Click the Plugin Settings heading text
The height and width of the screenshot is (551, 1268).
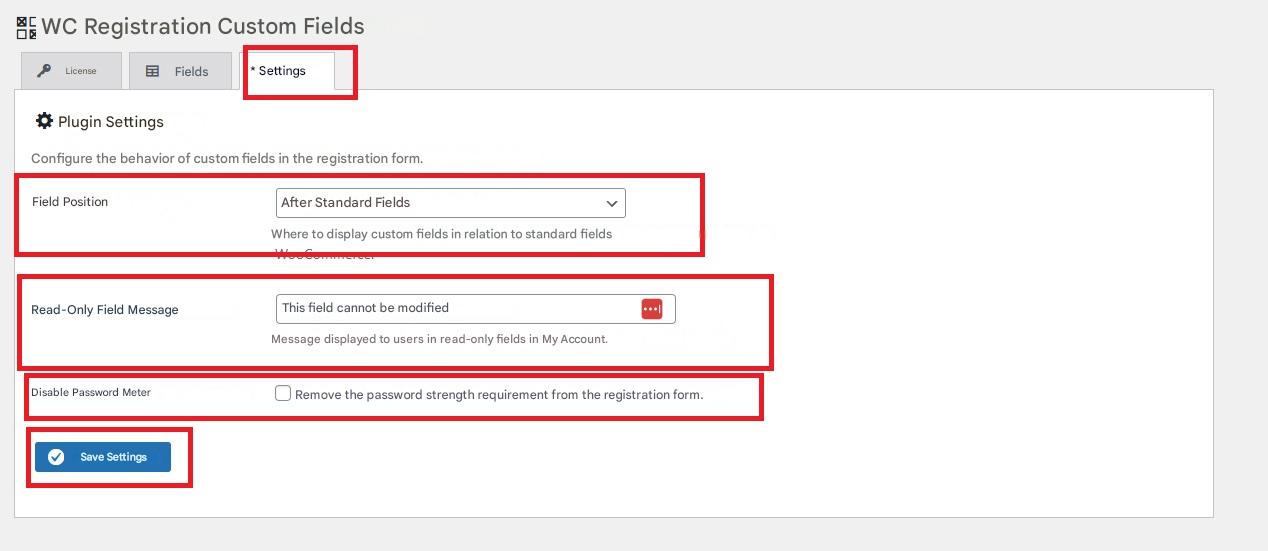tap(111, 122)
